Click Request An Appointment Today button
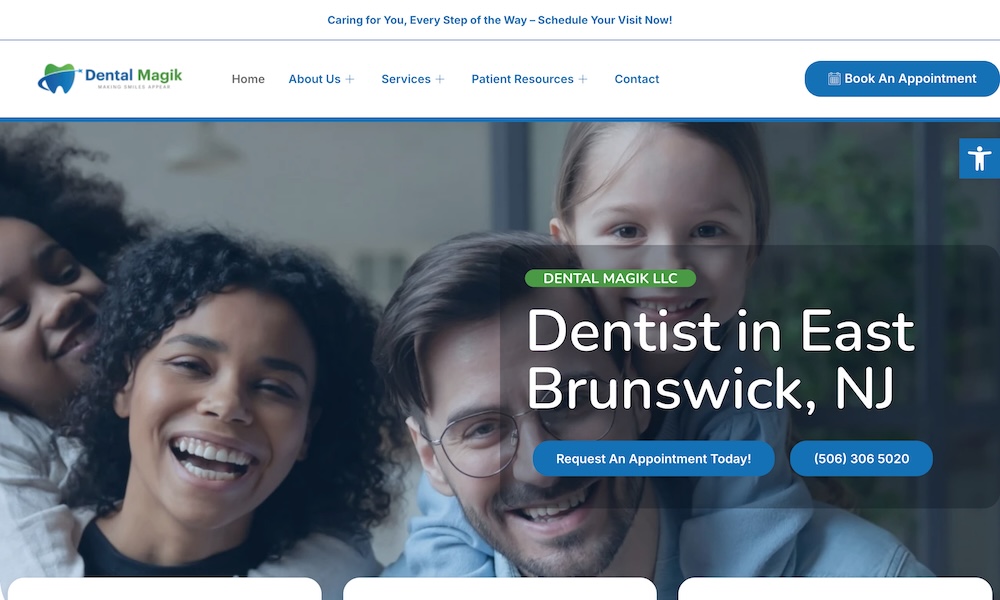 point(653,459)
